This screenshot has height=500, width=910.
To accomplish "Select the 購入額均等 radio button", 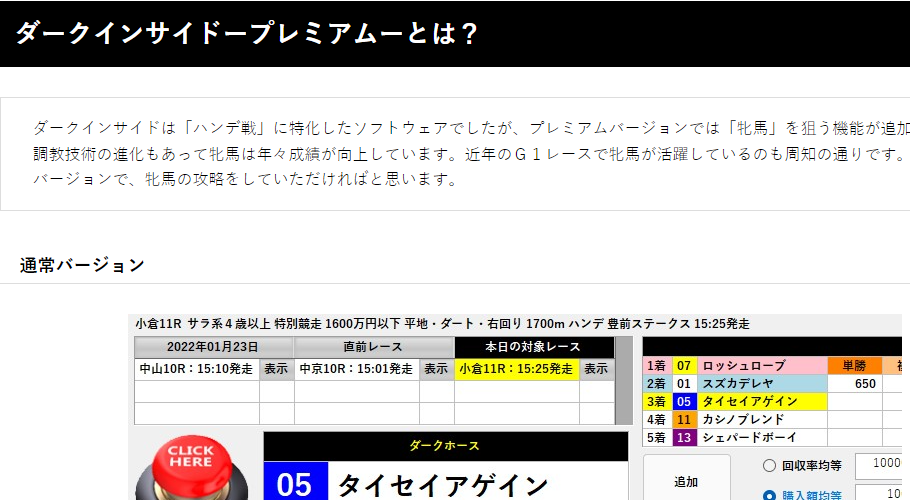I will pos(769,494).
